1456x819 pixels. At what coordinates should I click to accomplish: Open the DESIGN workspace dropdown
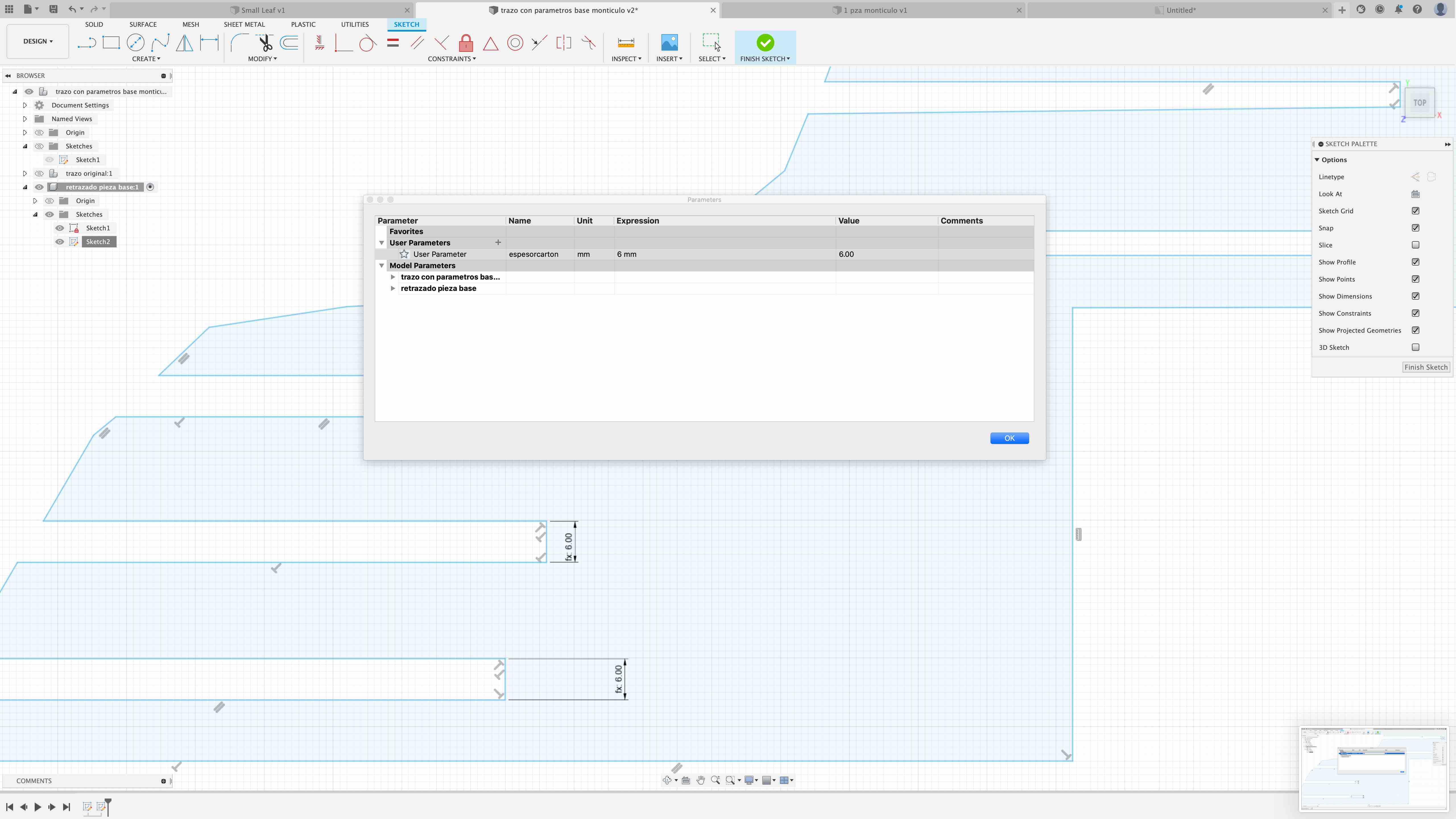point(37,41)
